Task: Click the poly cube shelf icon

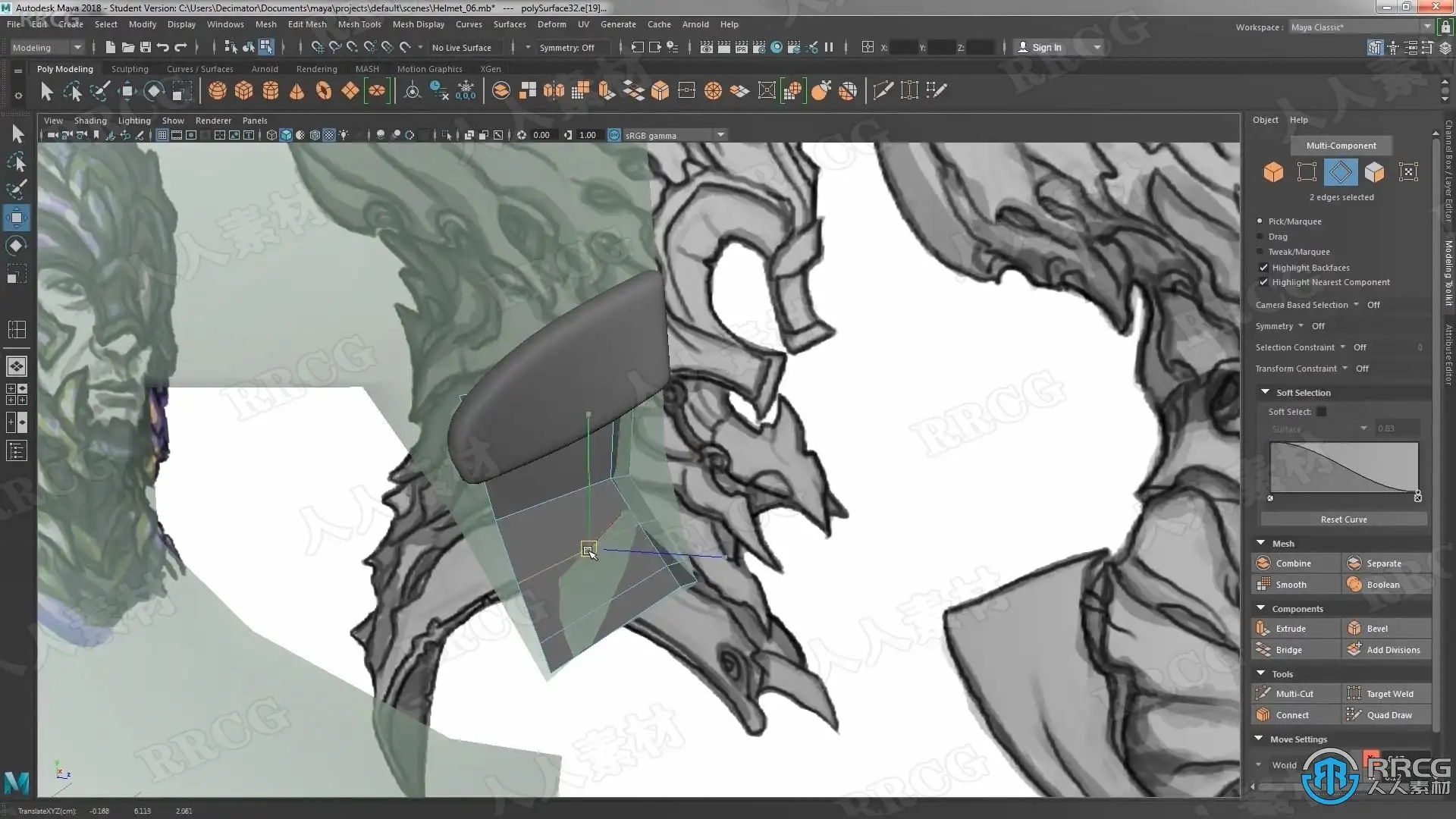Action: [243, 91]
